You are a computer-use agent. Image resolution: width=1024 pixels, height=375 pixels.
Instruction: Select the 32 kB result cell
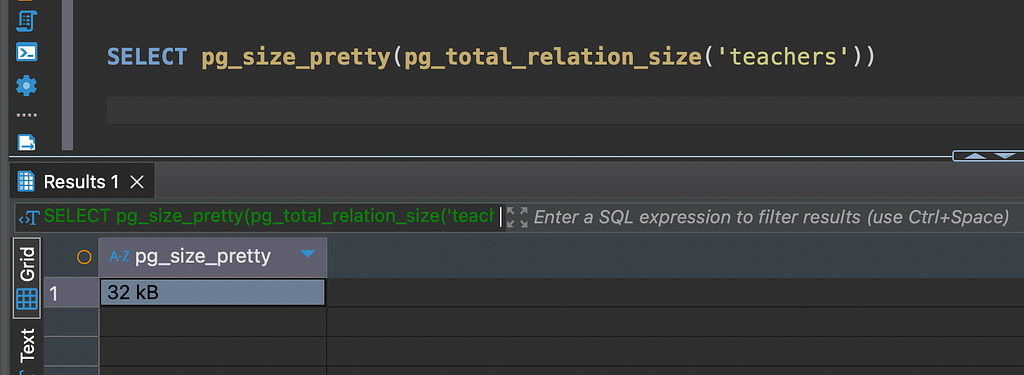213,293
